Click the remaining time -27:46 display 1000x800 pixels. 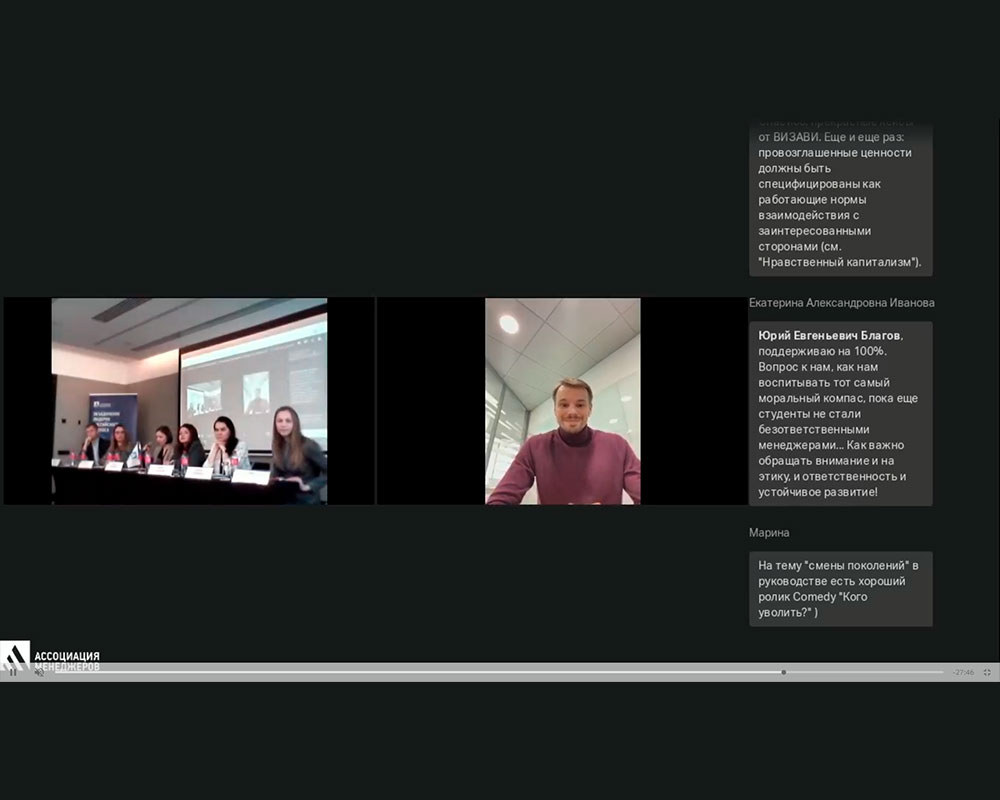[x=963, y=672]
